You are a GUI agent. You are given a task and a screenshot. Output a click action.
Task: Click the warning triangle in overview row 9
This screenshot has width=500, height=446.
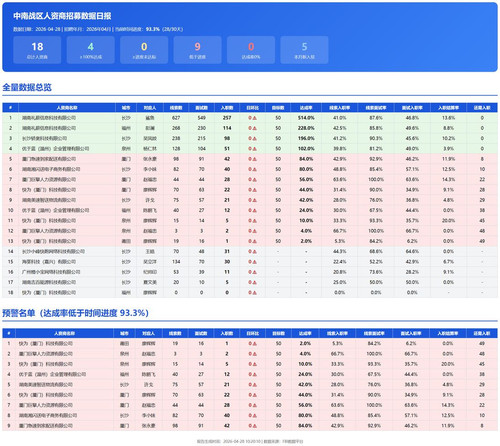(255, 200)
